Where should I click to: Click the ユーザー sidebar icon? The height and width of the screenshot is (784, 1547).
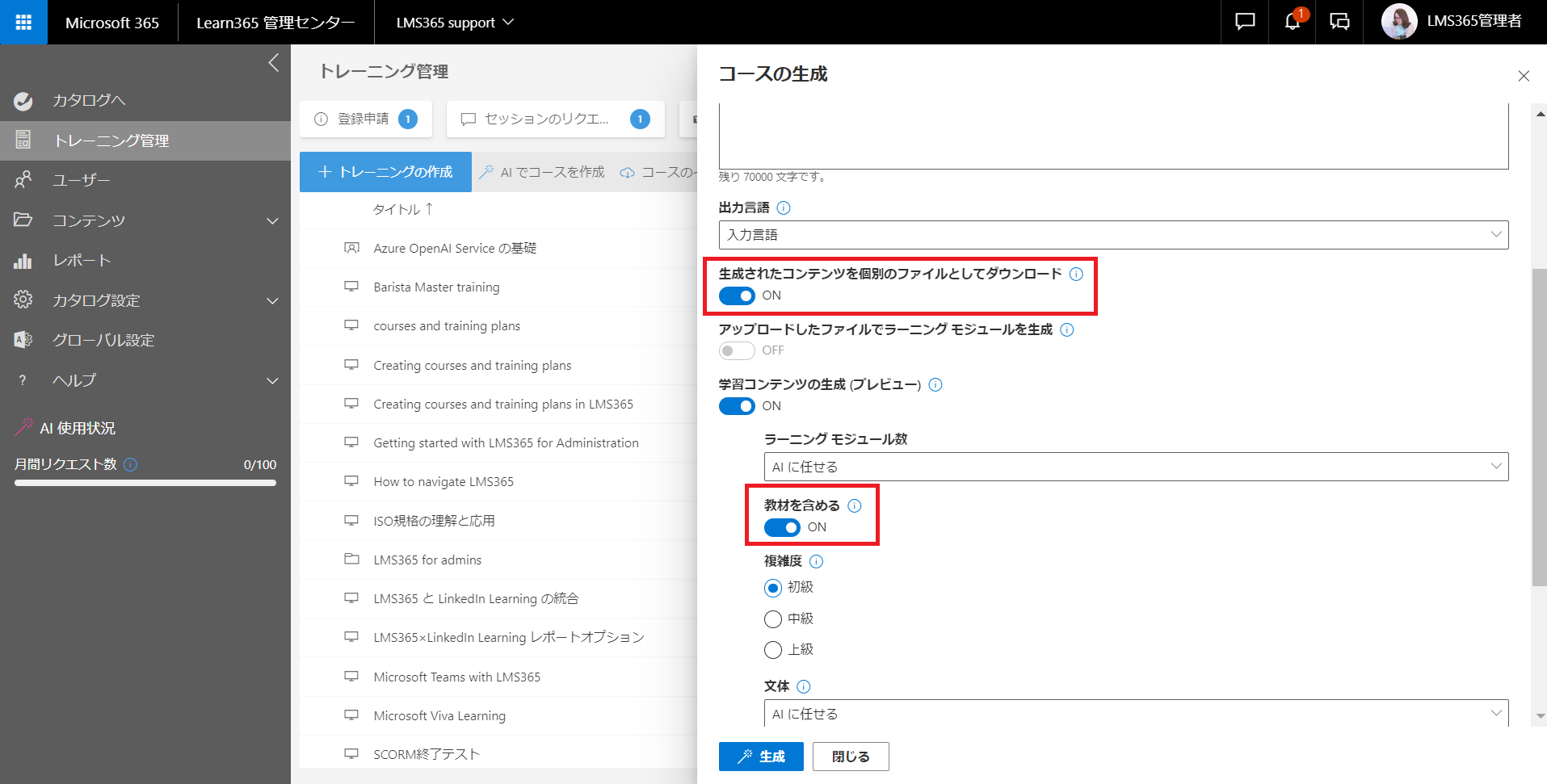point(23,180)
